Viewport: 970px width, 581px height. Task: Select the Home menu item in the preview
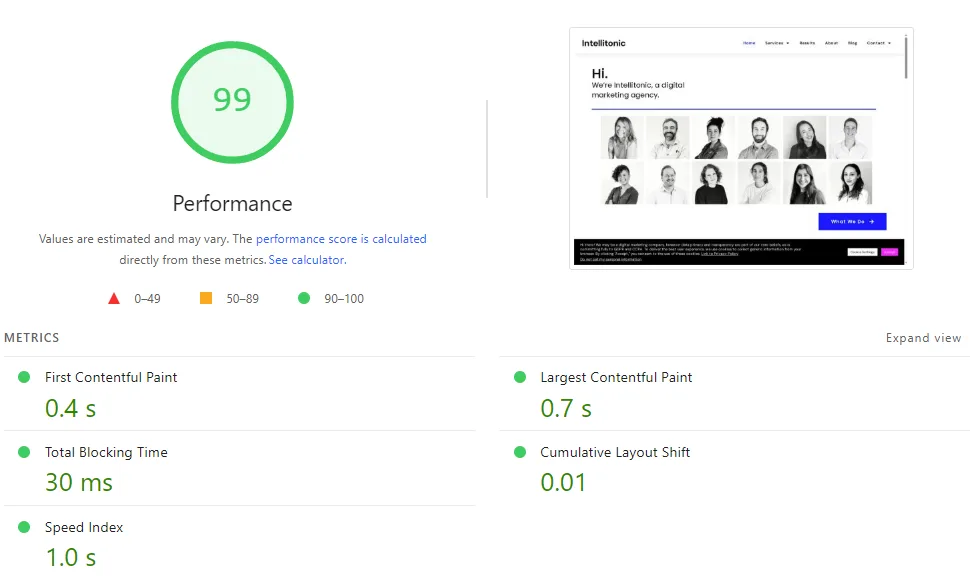[x=749, y=43]
